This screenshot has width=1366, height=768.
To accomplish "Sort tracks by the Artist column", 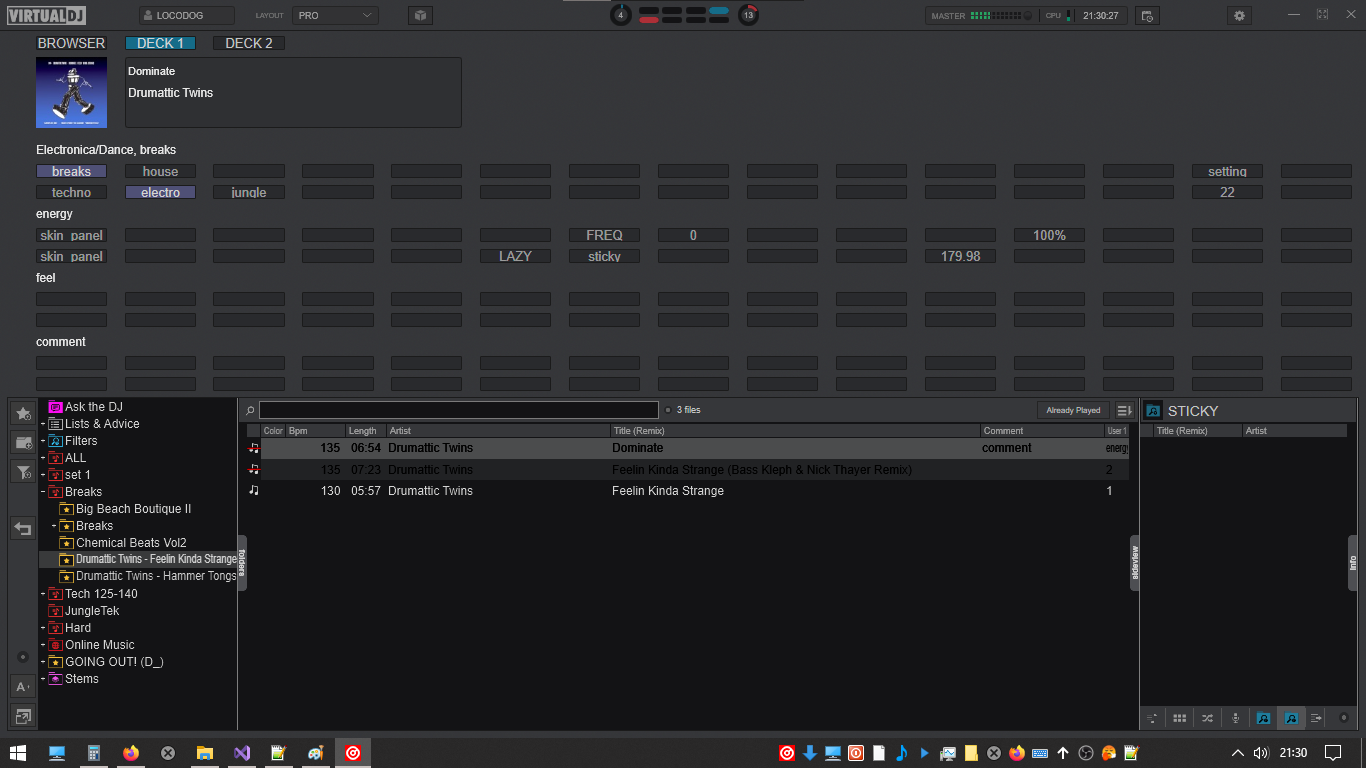I will tap(498, 431).
